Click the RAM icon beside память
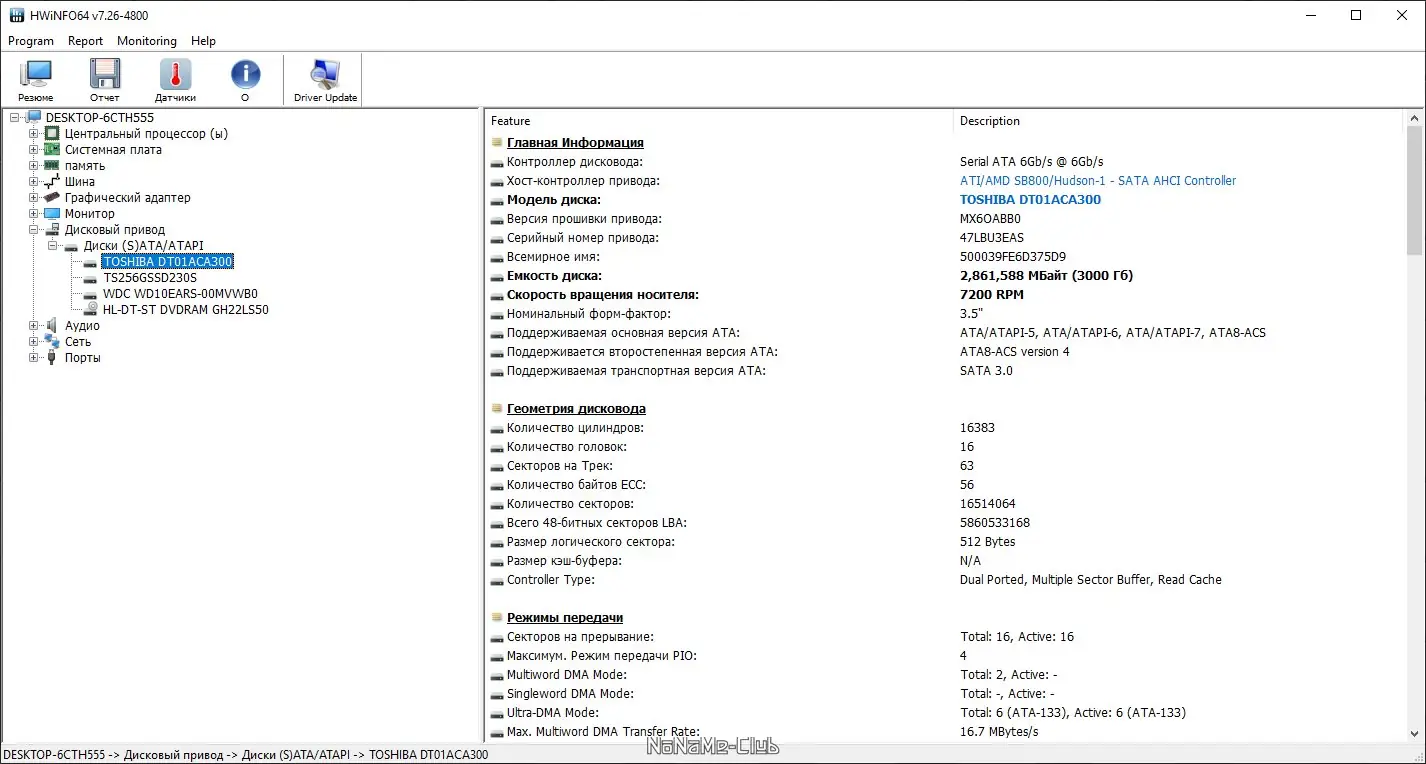Viewport: 1426px width, 764px height. (52, 166)
